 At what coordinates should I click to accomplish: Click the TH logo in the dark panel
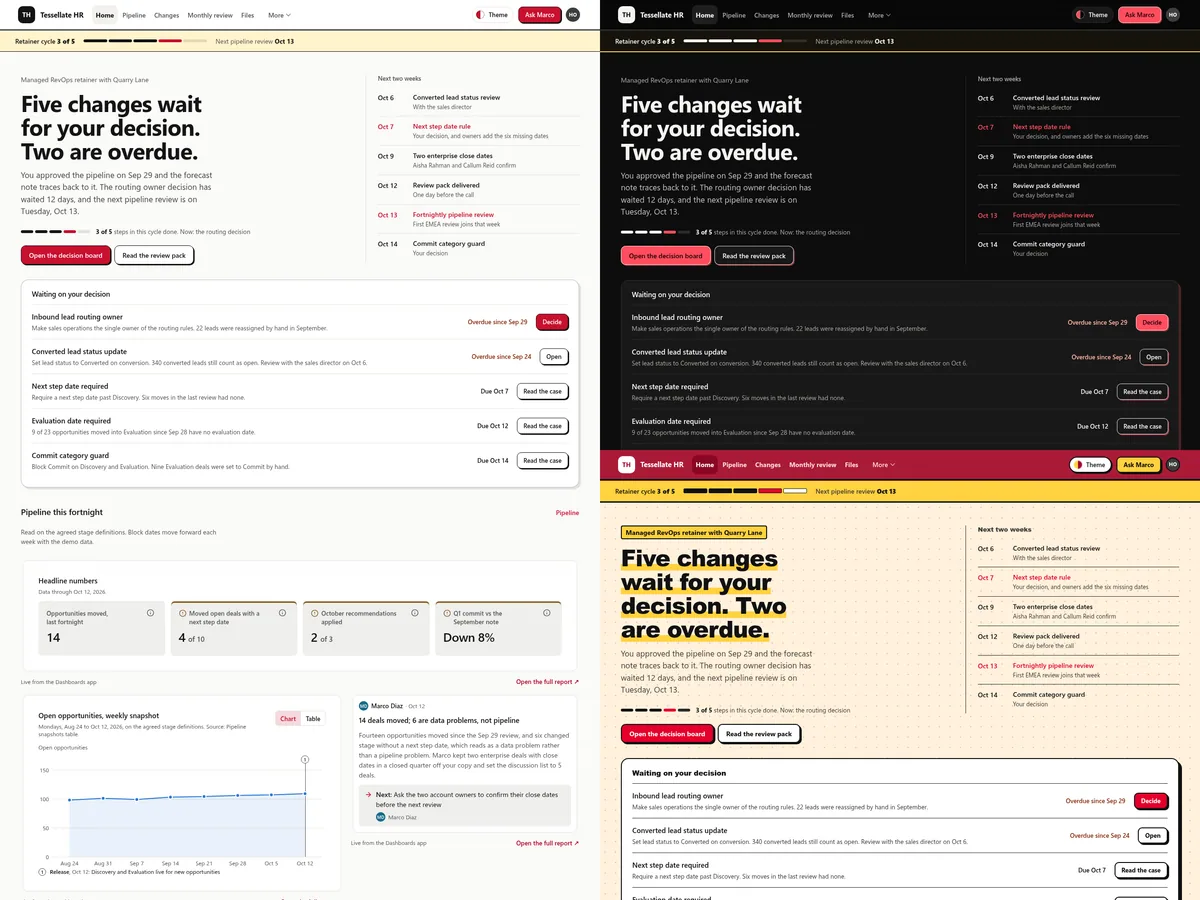tap(626, 15)
